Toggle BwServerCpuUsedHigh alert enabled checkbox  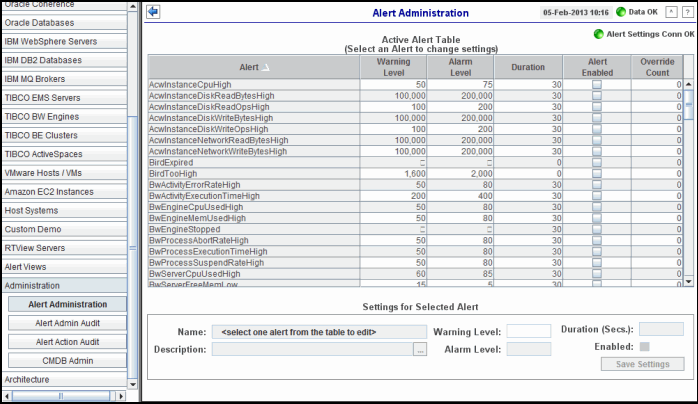[x=597, y=274]
